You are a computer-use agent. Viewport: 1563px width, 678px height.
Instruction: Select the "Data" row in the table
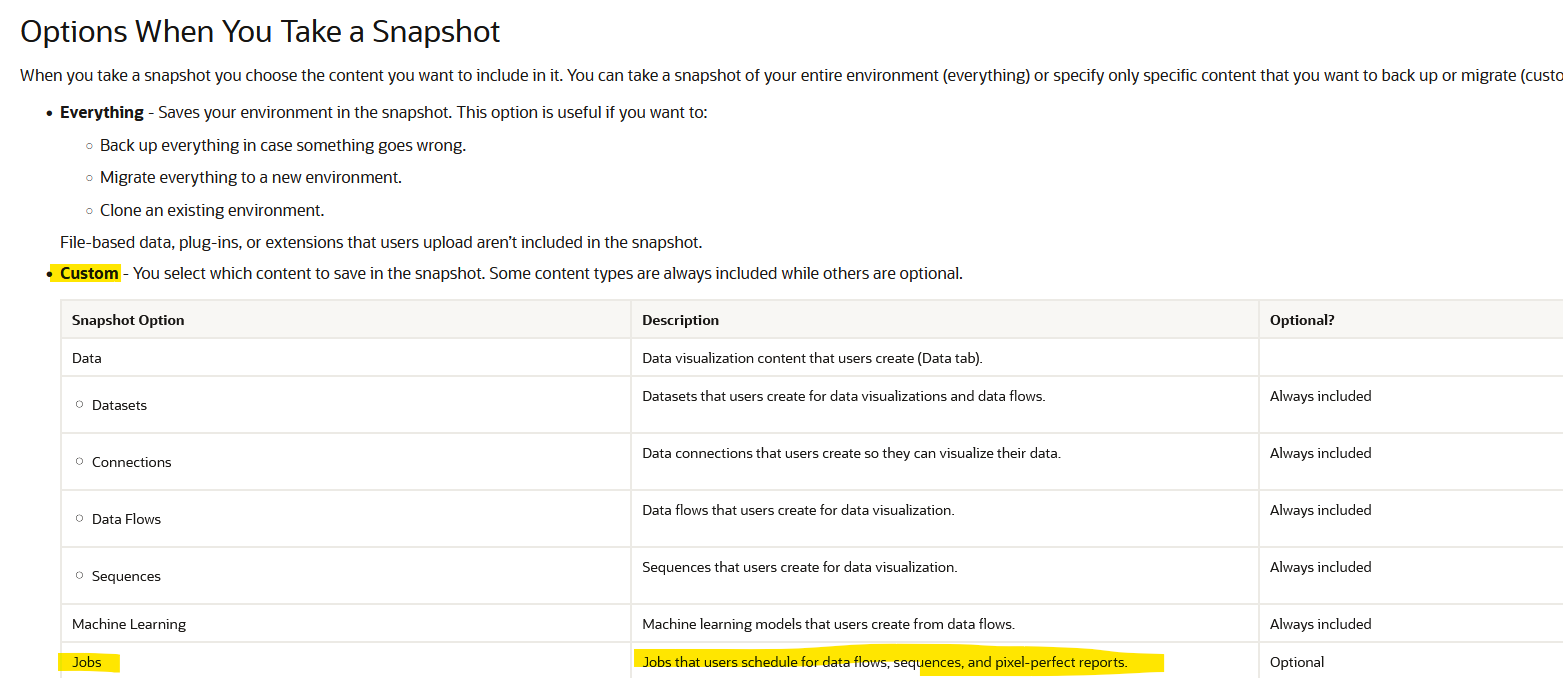[87, 357]
